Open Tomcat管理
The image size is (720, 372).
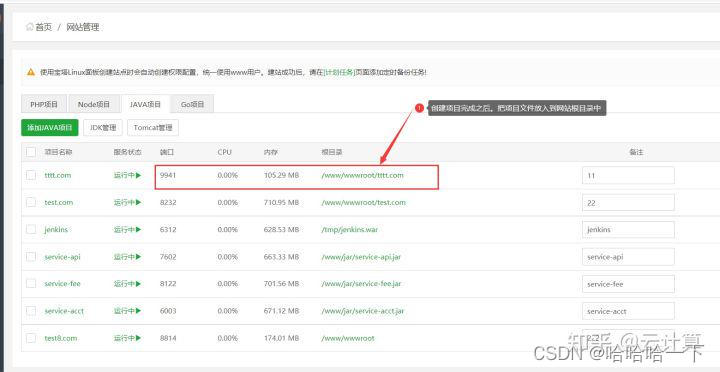click(x=153, y=128)
